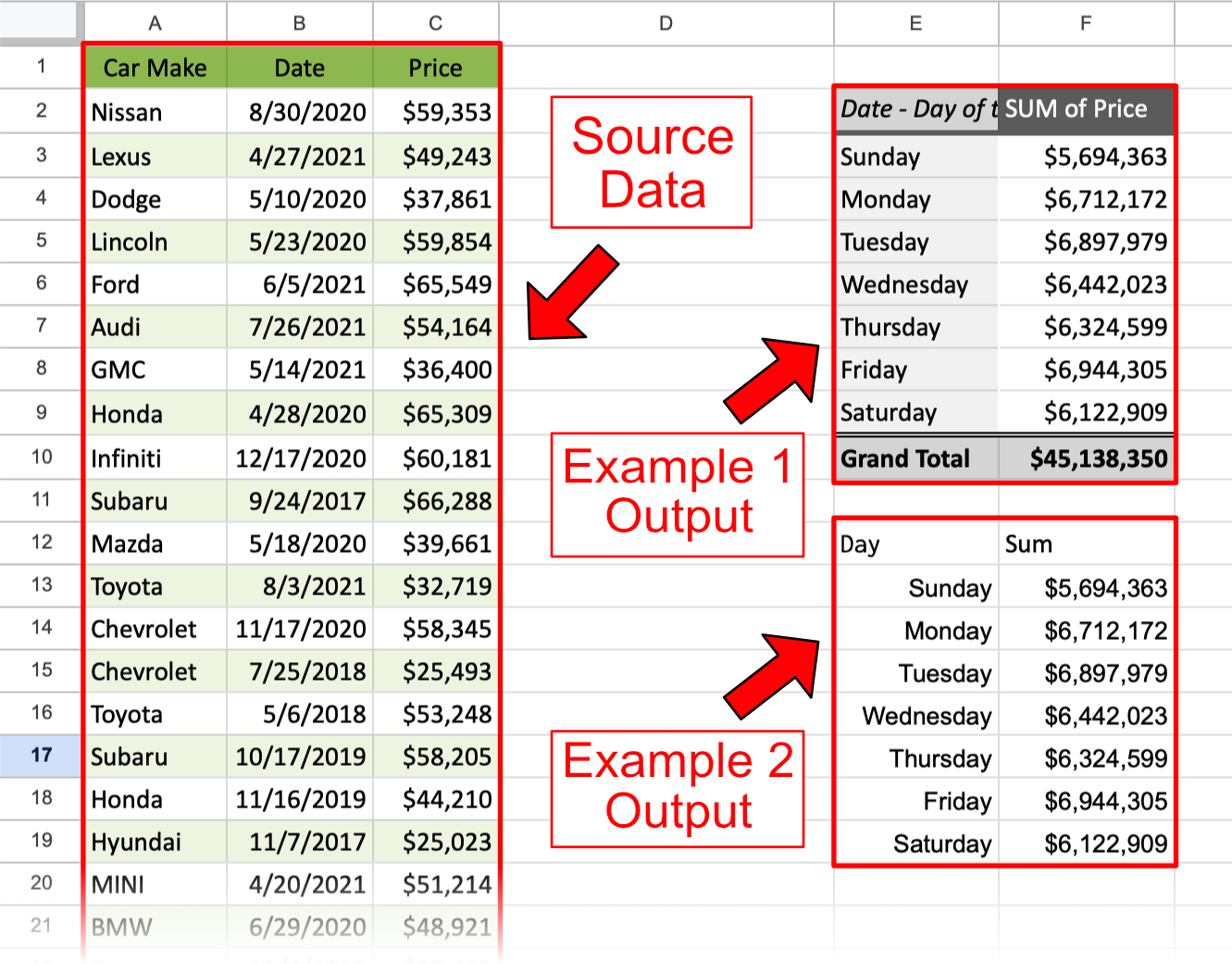Image resolution: width=1232 pixels, height=964 pixels.
Task: Select the Grand Total cell
Action: [x=904, y=458]
